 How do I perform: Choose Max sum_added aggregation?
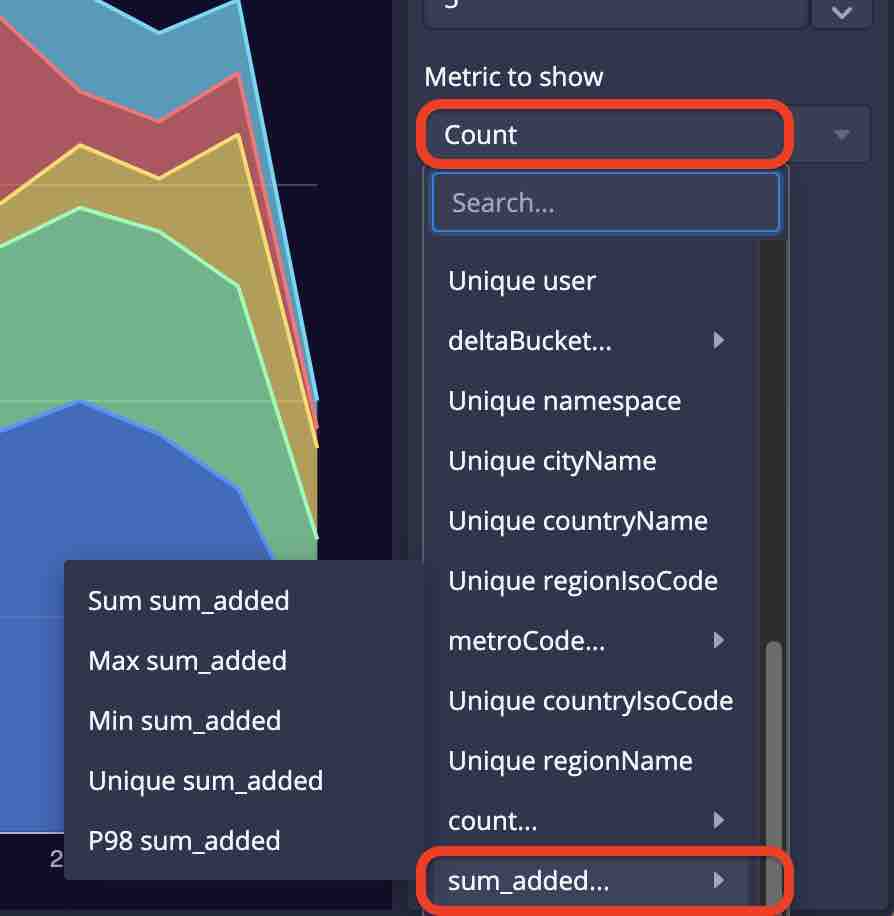click(187, 661)
